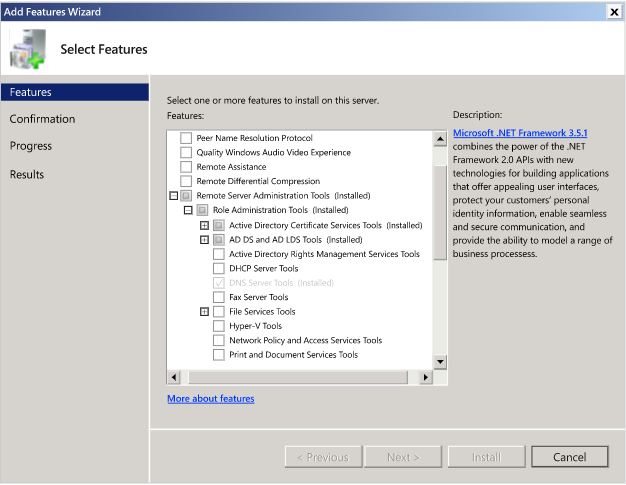Enable DHCP Server Tools checkbox
The width and height of the screenshot is (626, 485).
pyautogui.click(x=218, y=269)
